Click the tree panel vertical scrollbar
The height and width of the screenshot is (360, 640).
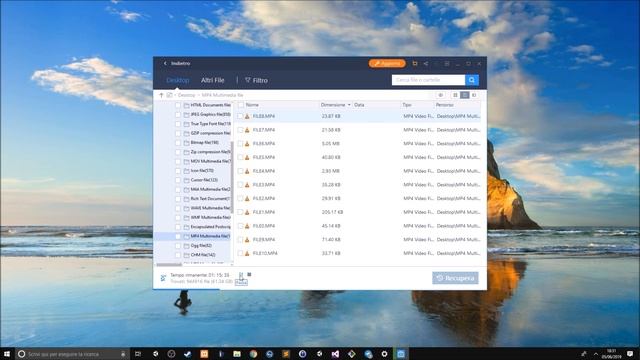tap(232, 177)
